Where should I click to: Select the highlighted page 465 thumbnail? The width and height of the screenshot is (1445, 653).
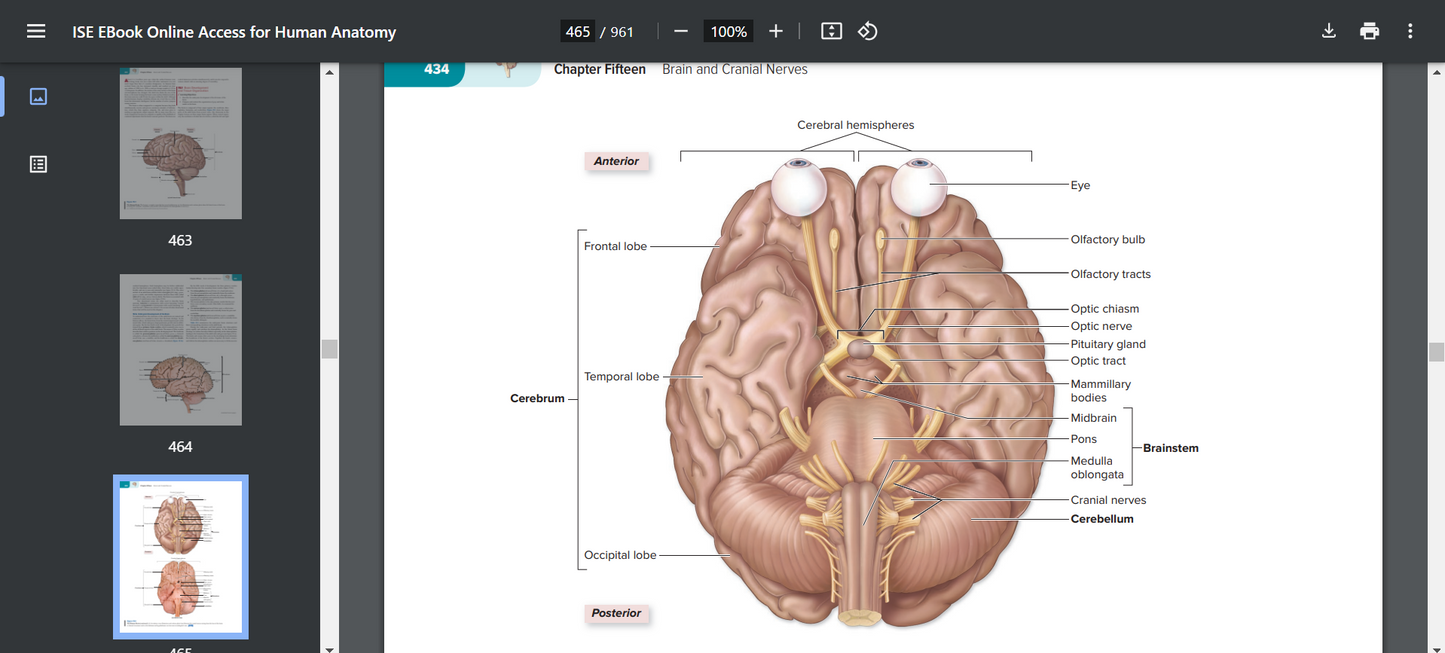pos(180,556)
